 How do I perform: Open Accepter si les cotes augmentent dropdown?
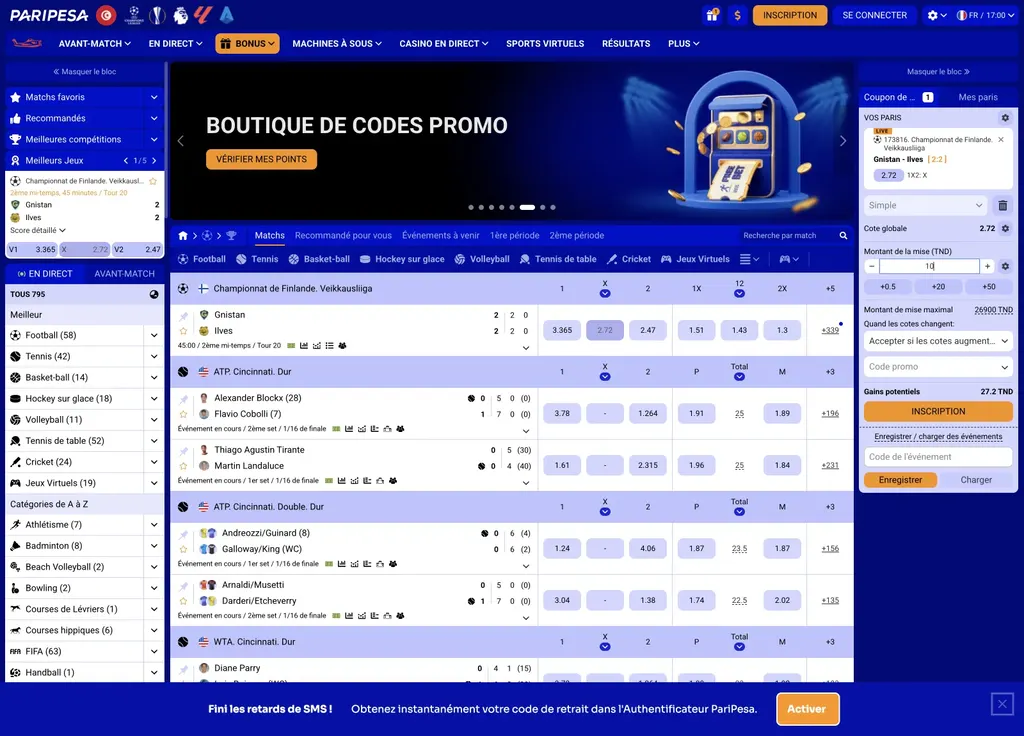(938, 341)
